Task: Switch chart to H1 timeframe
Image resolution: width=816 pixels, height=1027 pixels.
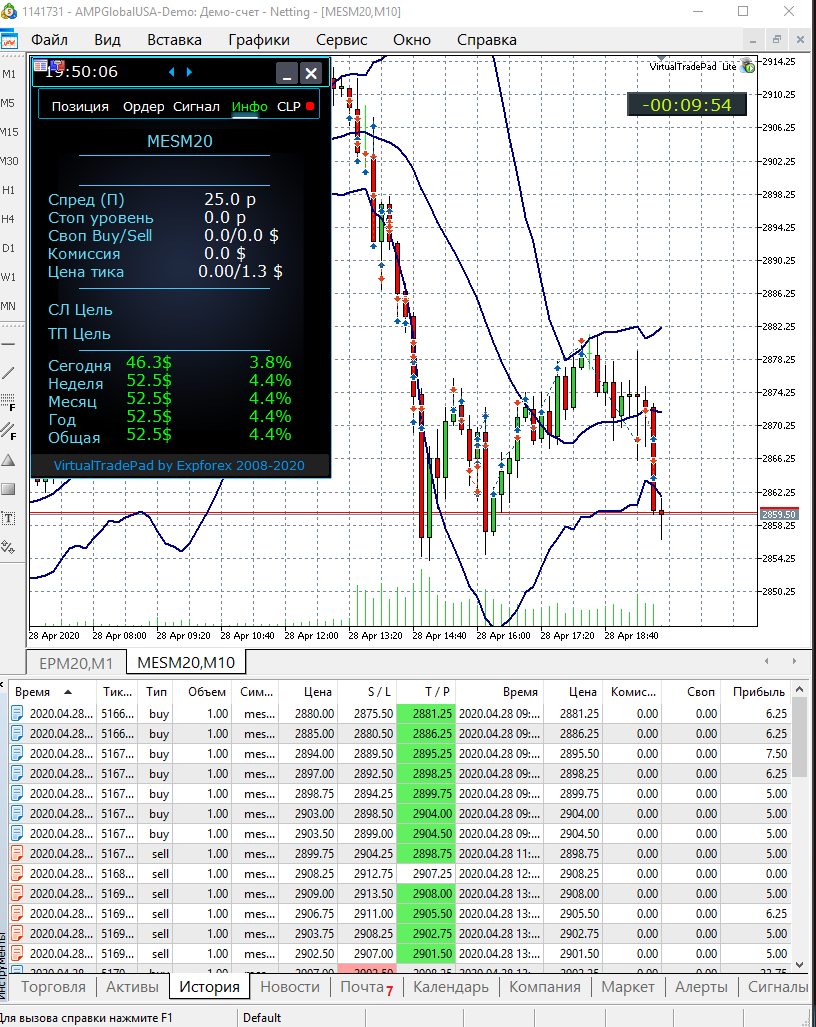Action: [x=8, y=190]
